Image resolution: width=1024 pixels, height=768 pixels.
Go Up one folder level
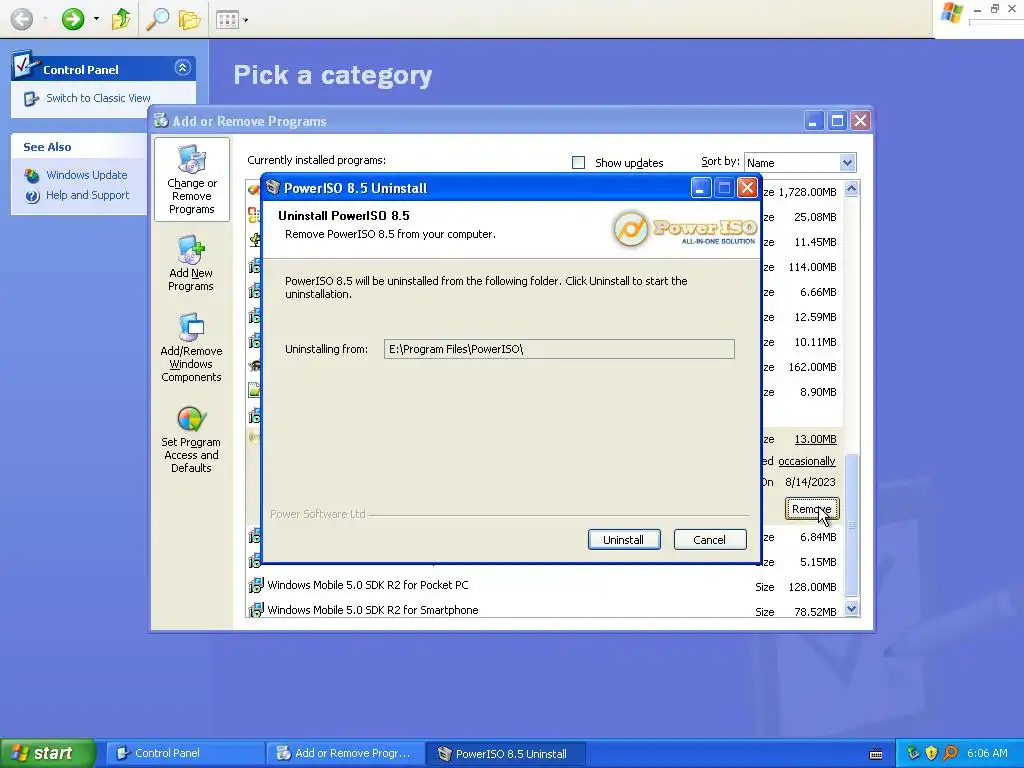121,19
